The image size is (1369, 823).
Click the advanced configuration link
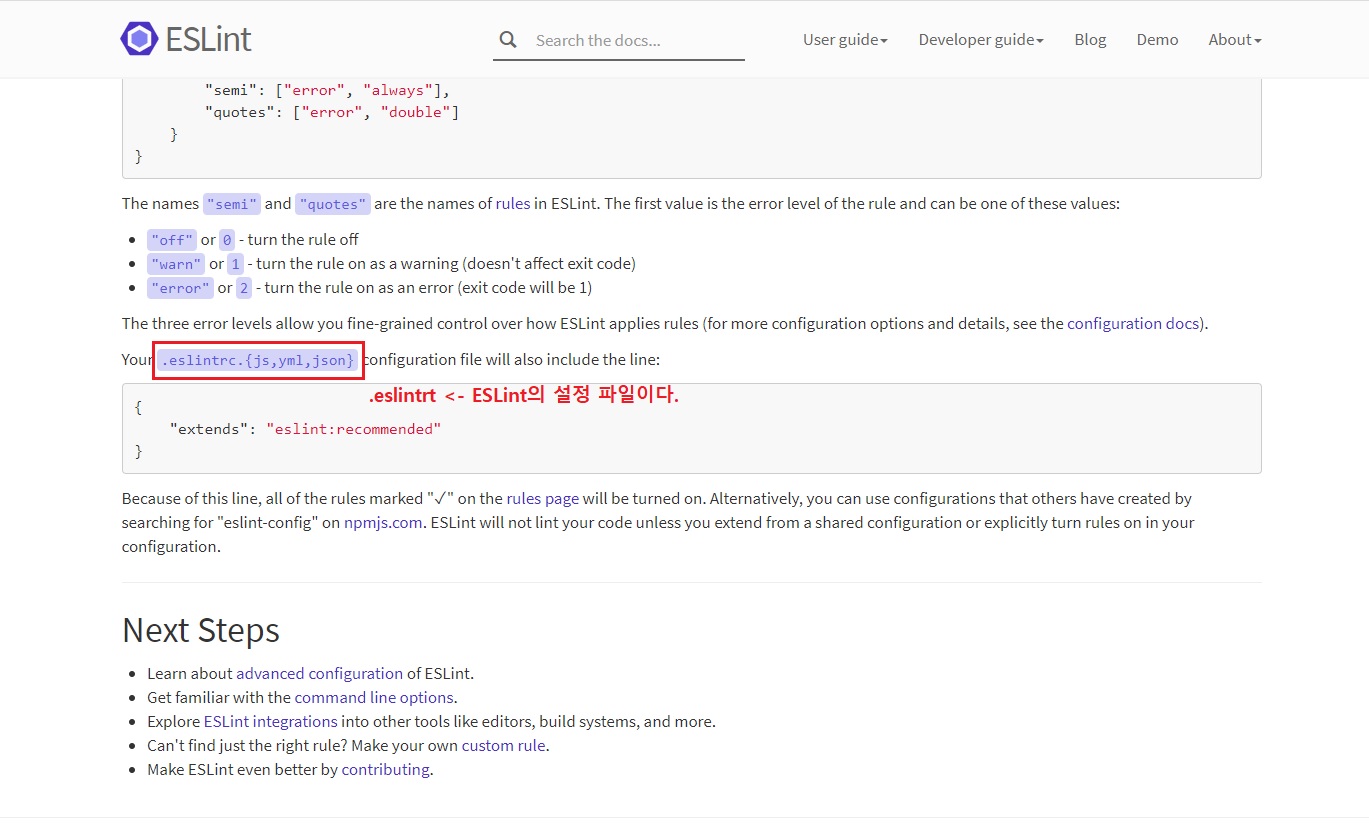[x=319, y=674]
